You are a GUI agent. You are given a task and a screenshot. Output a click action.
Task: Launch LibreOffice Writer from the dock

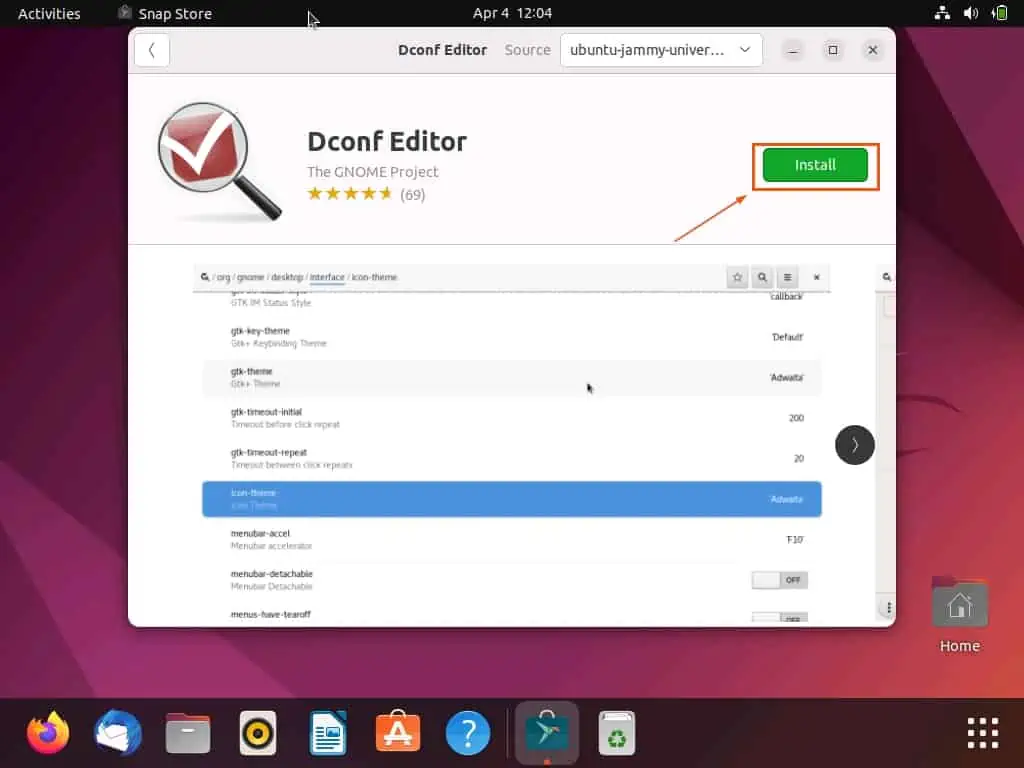(327, 732)
